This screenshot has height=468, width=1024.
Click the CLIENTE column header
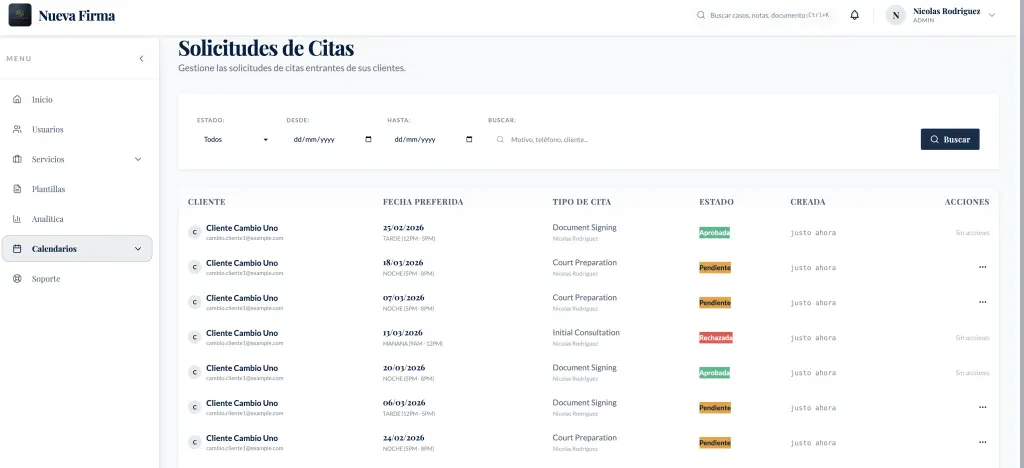tap(206, 202)
